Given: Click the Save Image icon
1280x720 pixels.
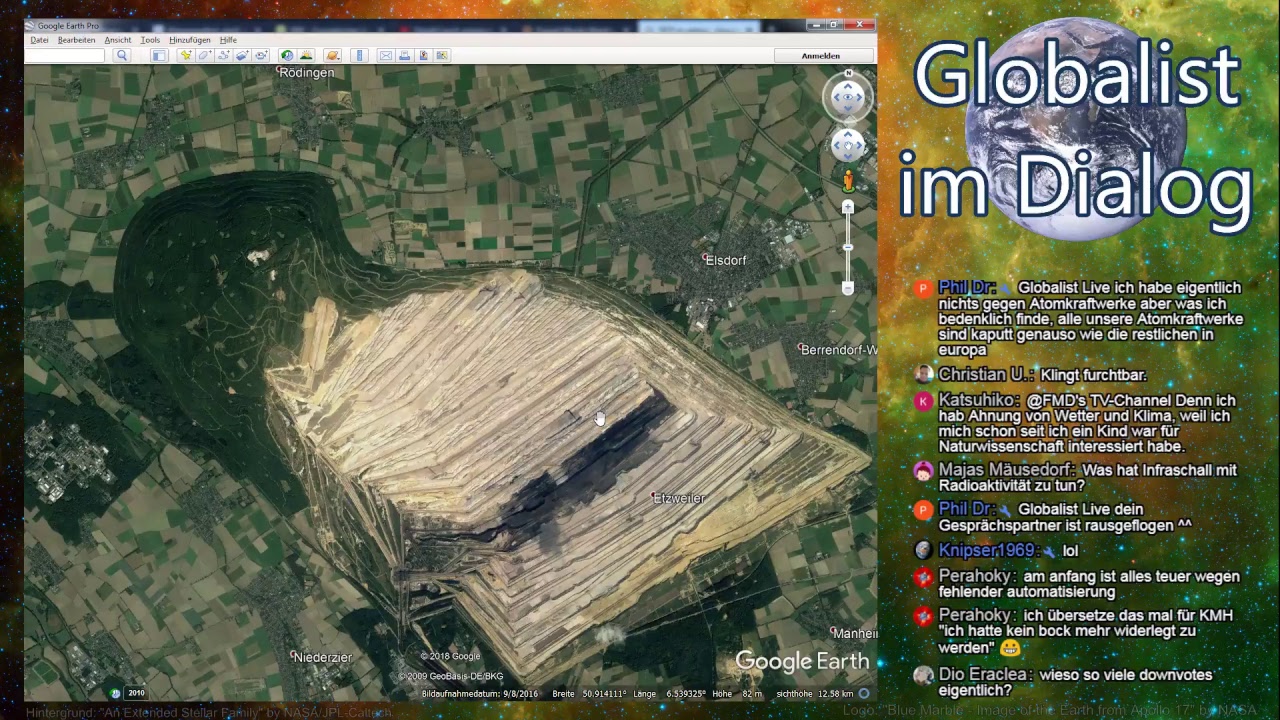Looking at the screenshot, I should pos(423,55).
